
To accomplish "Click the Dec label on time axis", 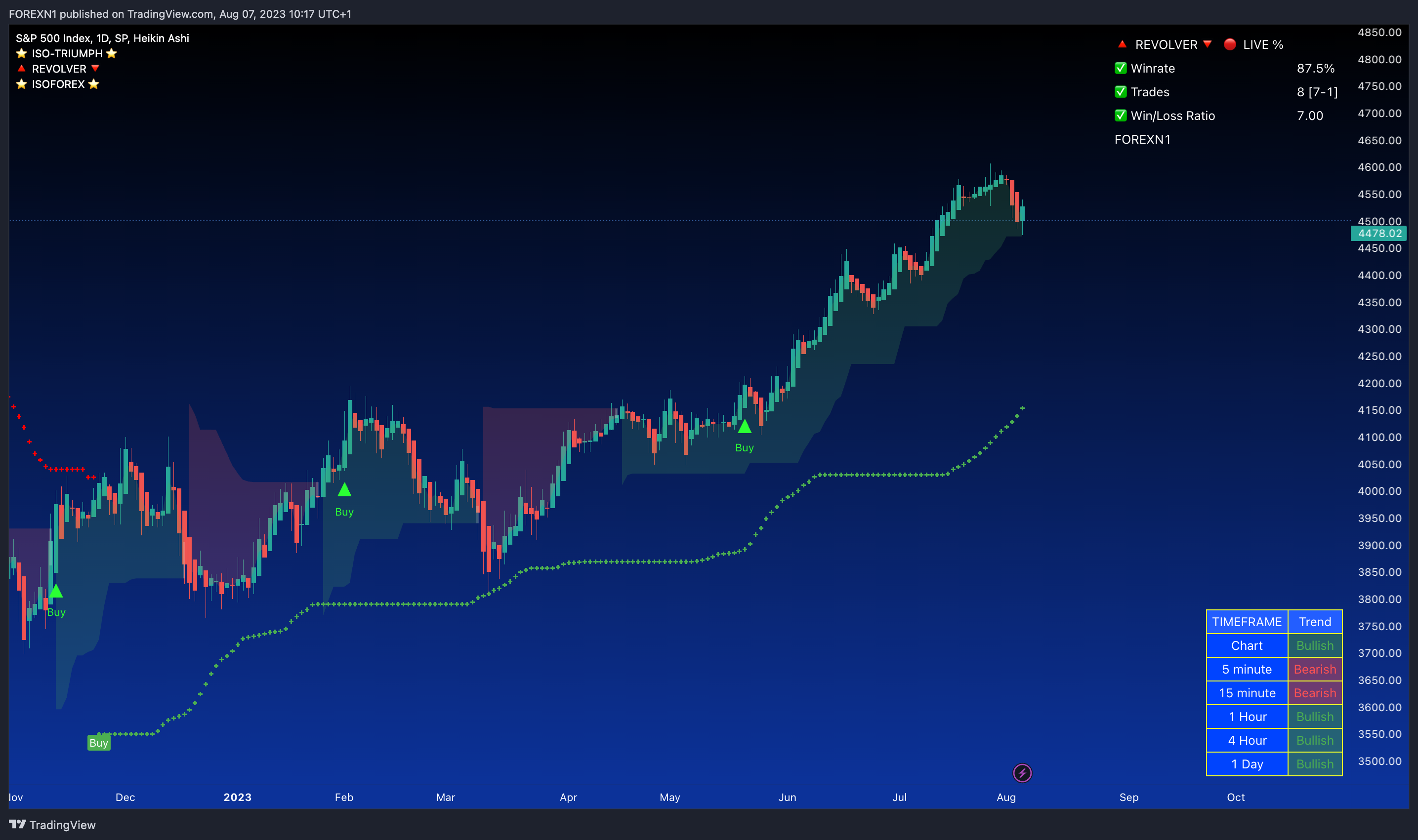I will pyautogui.click(x=125, y=797).
